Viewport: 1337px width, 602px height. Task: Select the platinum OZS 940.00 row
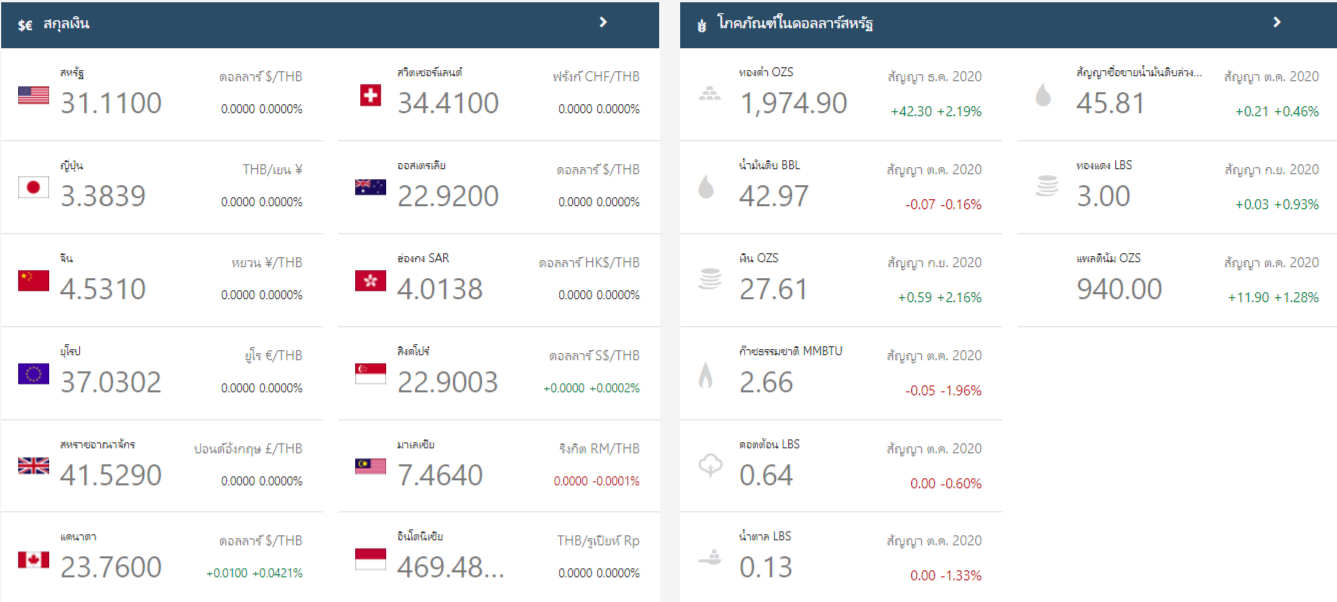tap(1176, 279)
